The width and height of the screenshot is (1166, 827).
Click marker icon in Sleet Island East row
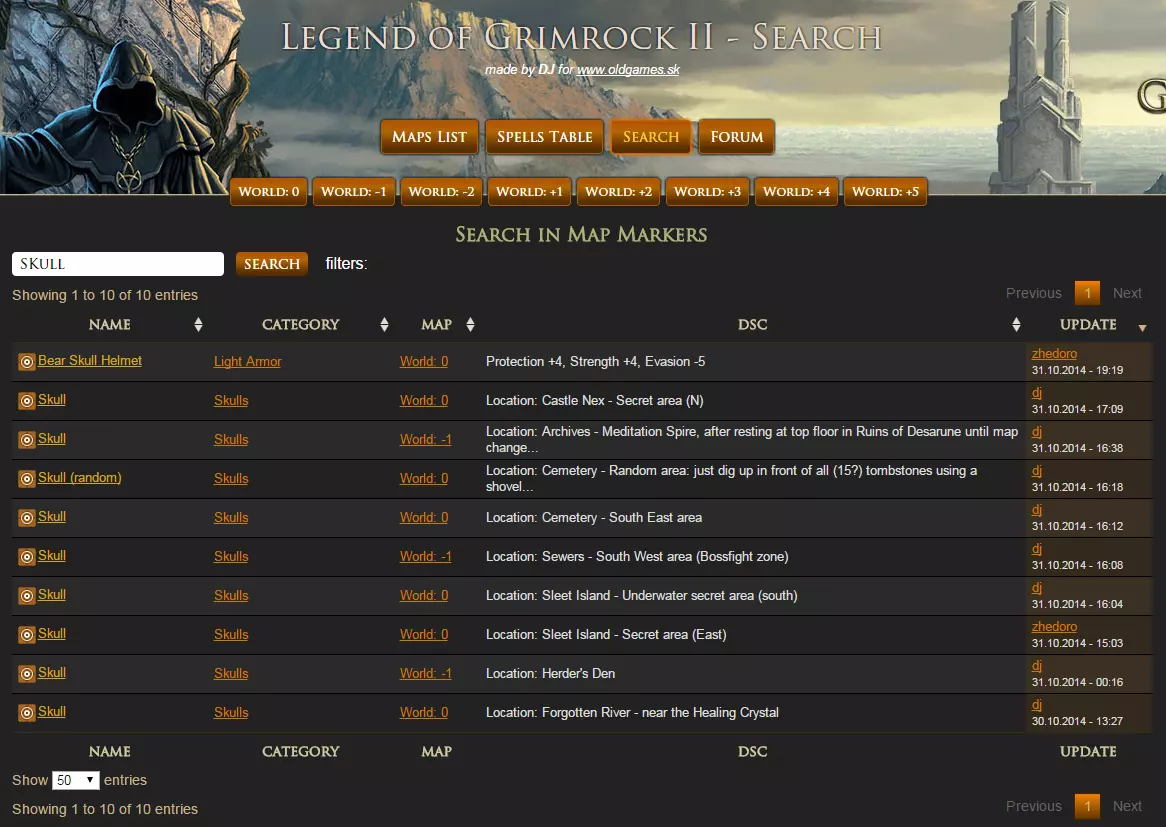pos(27,634)
